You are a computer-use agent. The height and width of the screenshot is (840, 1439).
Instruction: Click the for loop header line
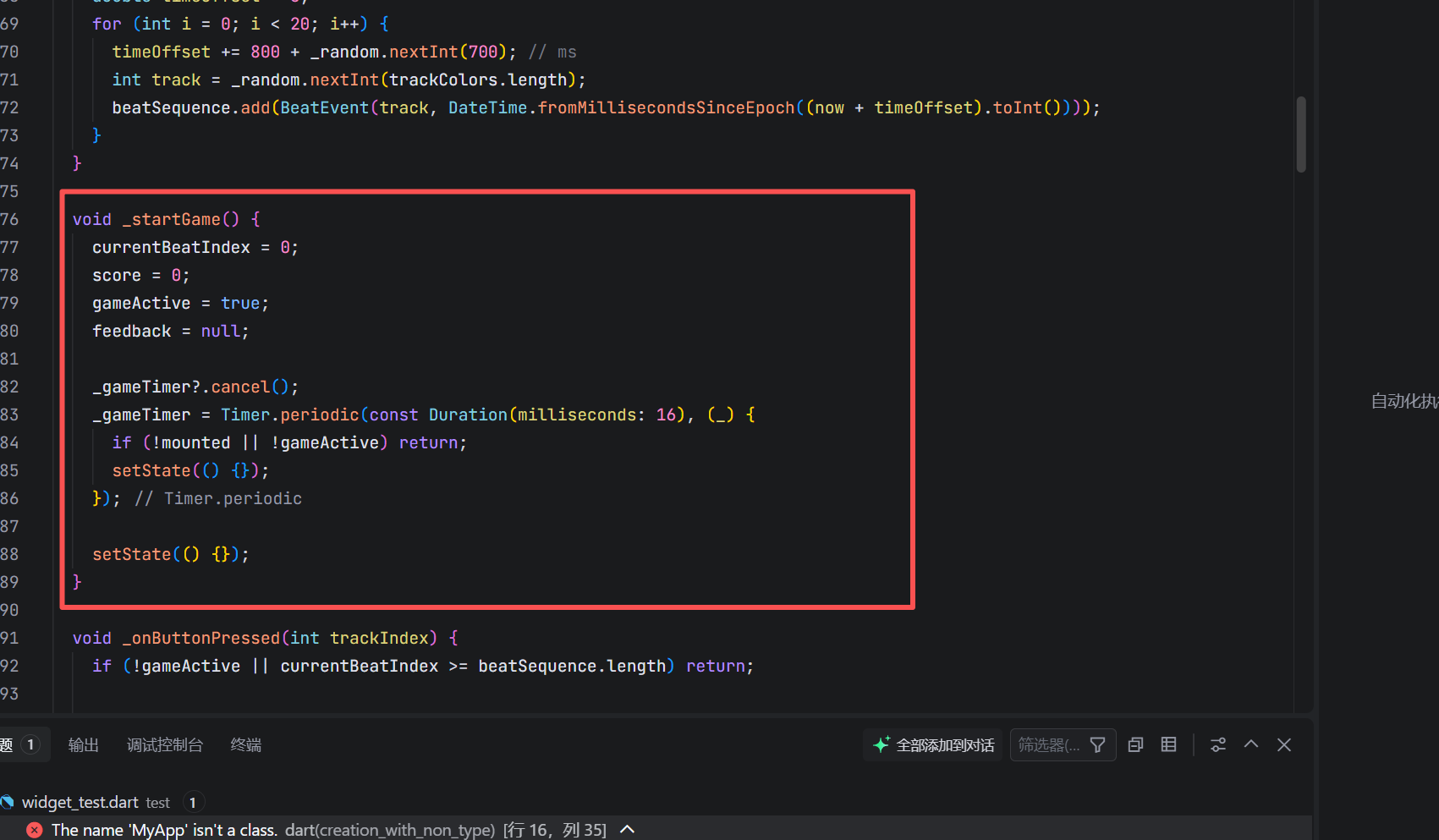pos(241,24)
